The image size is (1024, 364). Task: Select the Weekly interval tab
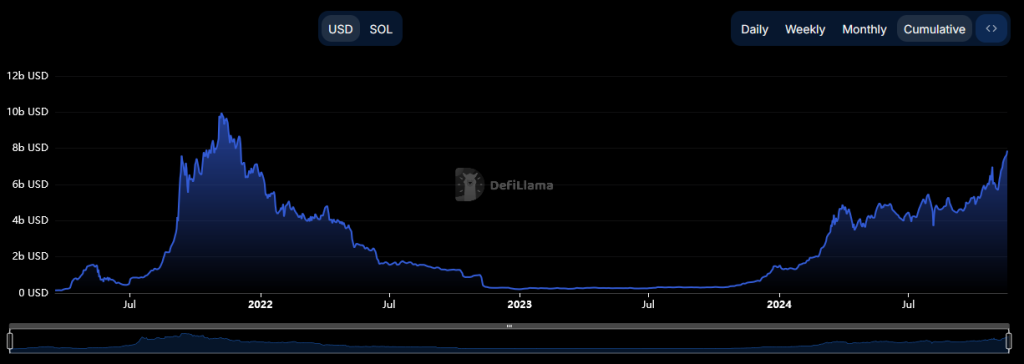click(x=805, y=29)
